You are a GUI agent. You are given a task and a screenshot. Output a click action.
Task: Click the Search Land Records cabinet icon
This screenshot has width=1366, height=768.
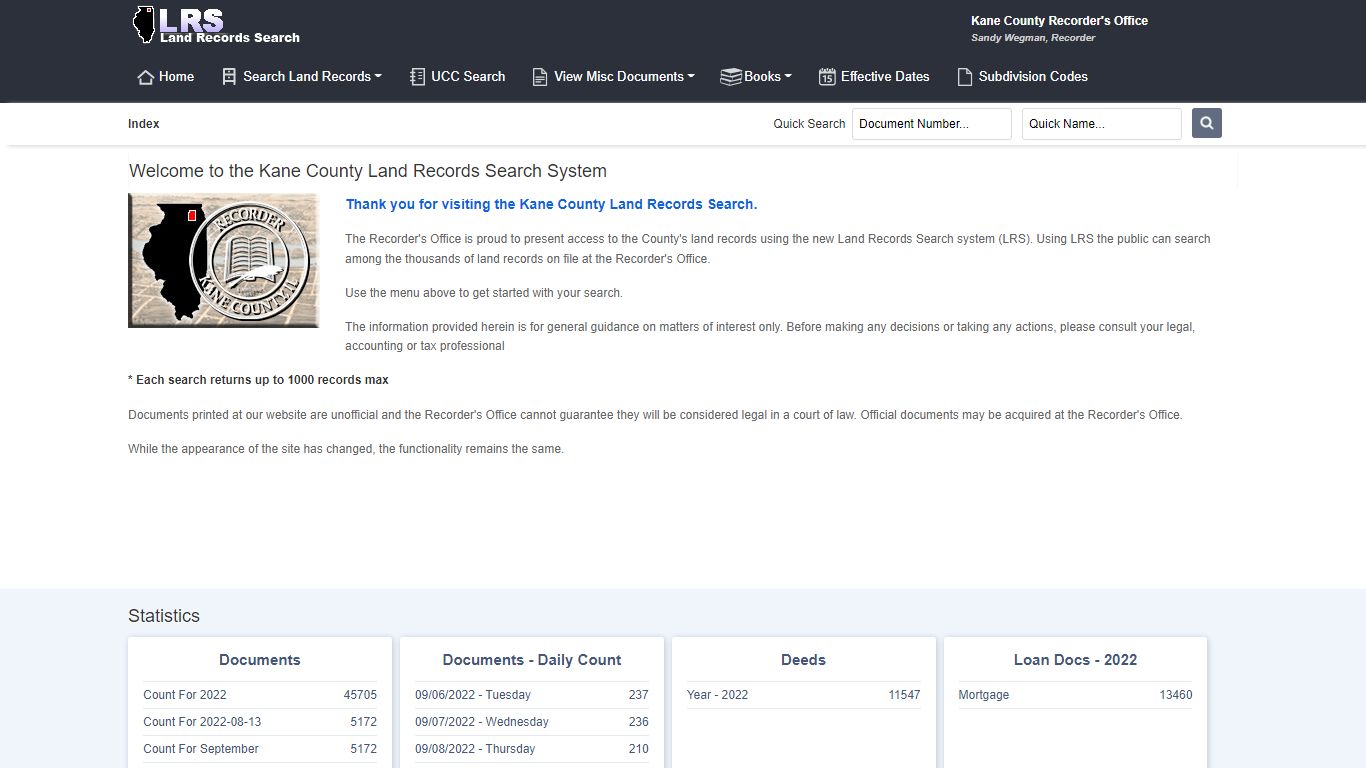(229, 77)
